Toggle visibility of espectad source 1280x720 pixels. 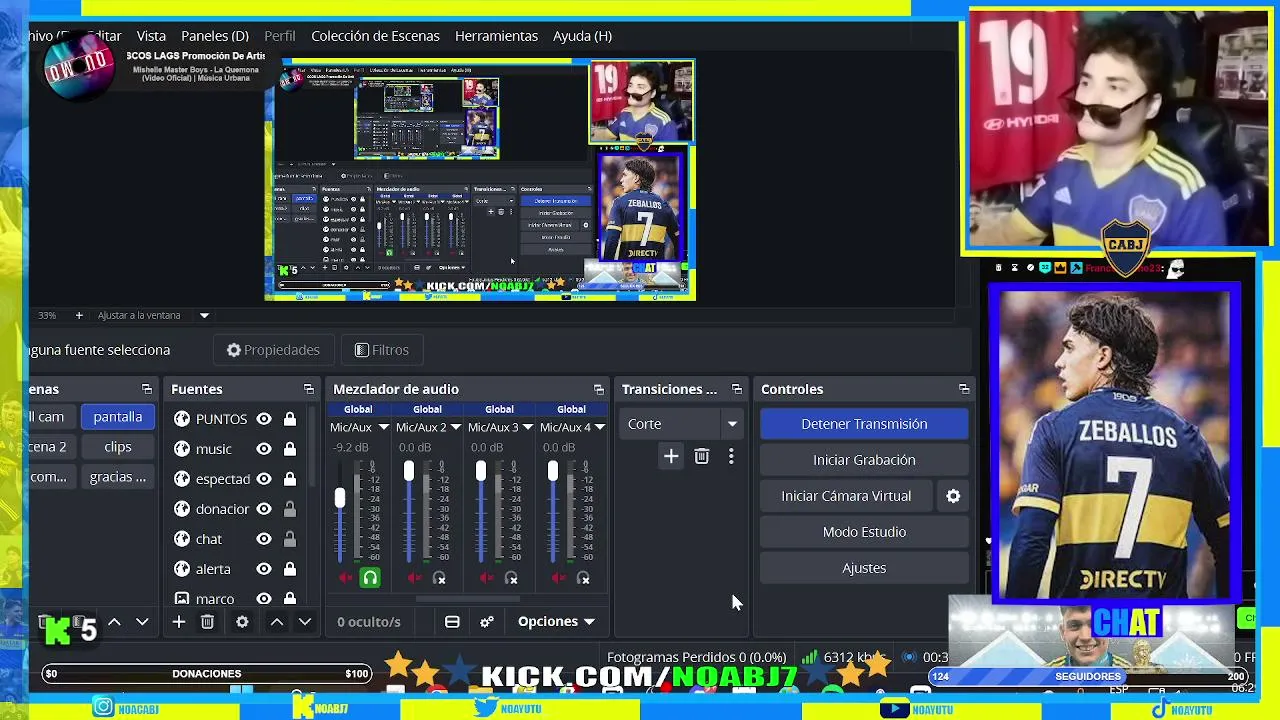coord(264,479)
